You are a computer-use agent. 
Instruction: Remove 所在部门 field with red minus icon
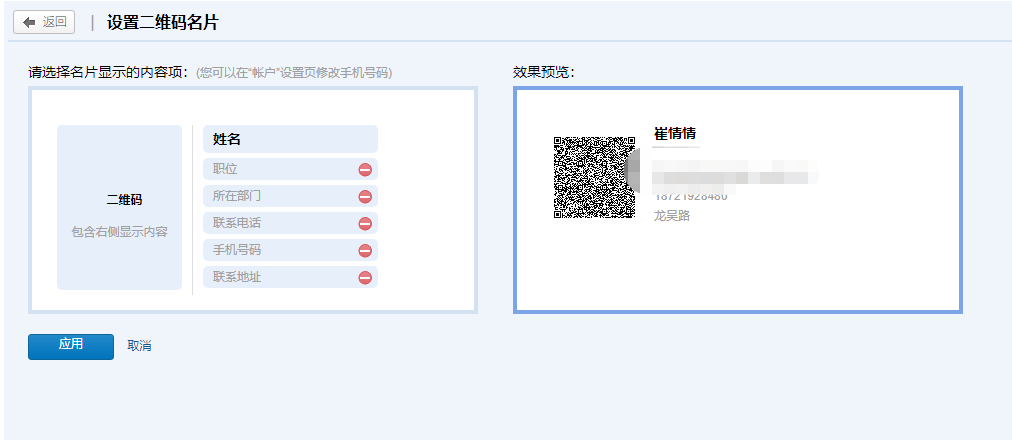tap(365, 196)
